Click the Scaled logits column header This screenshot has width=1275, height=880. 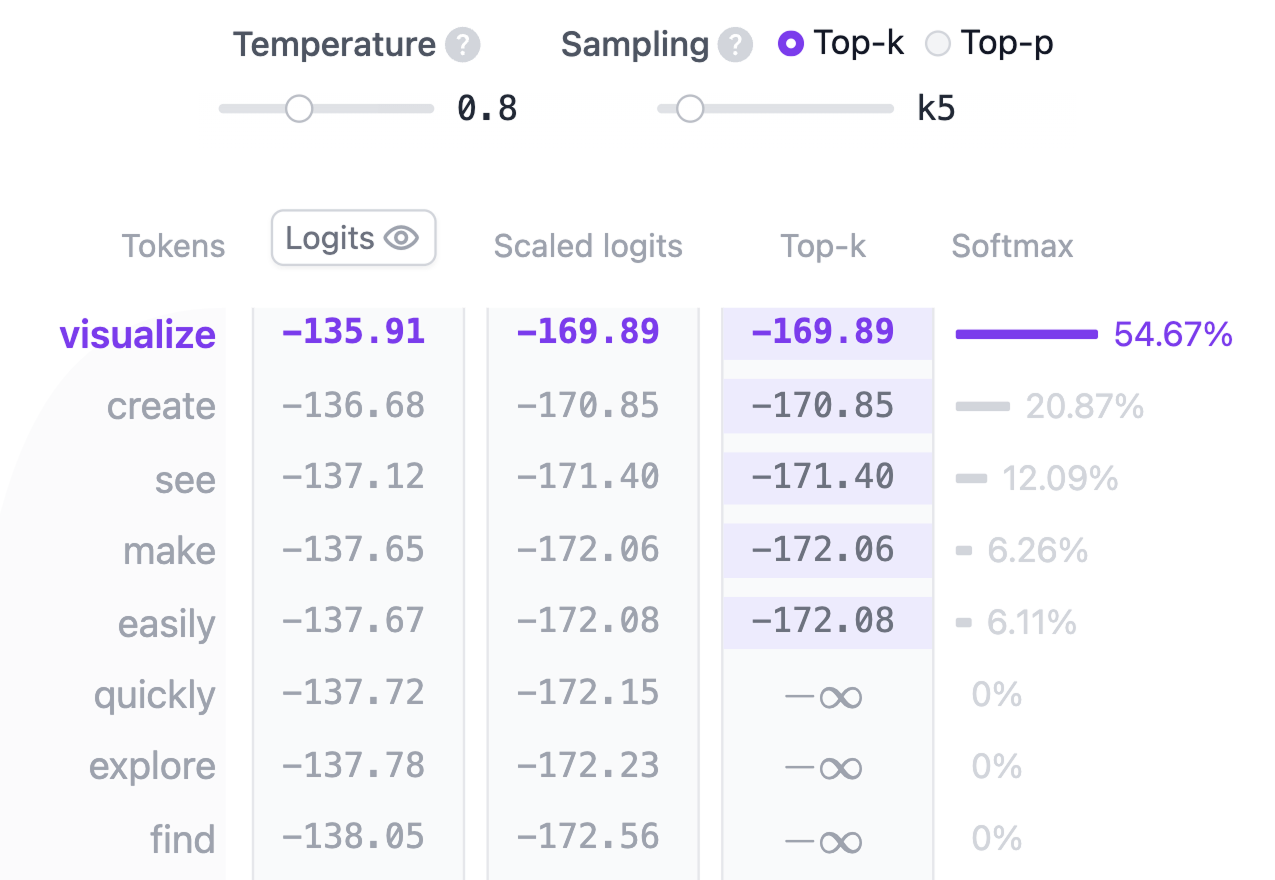(588, 246)
